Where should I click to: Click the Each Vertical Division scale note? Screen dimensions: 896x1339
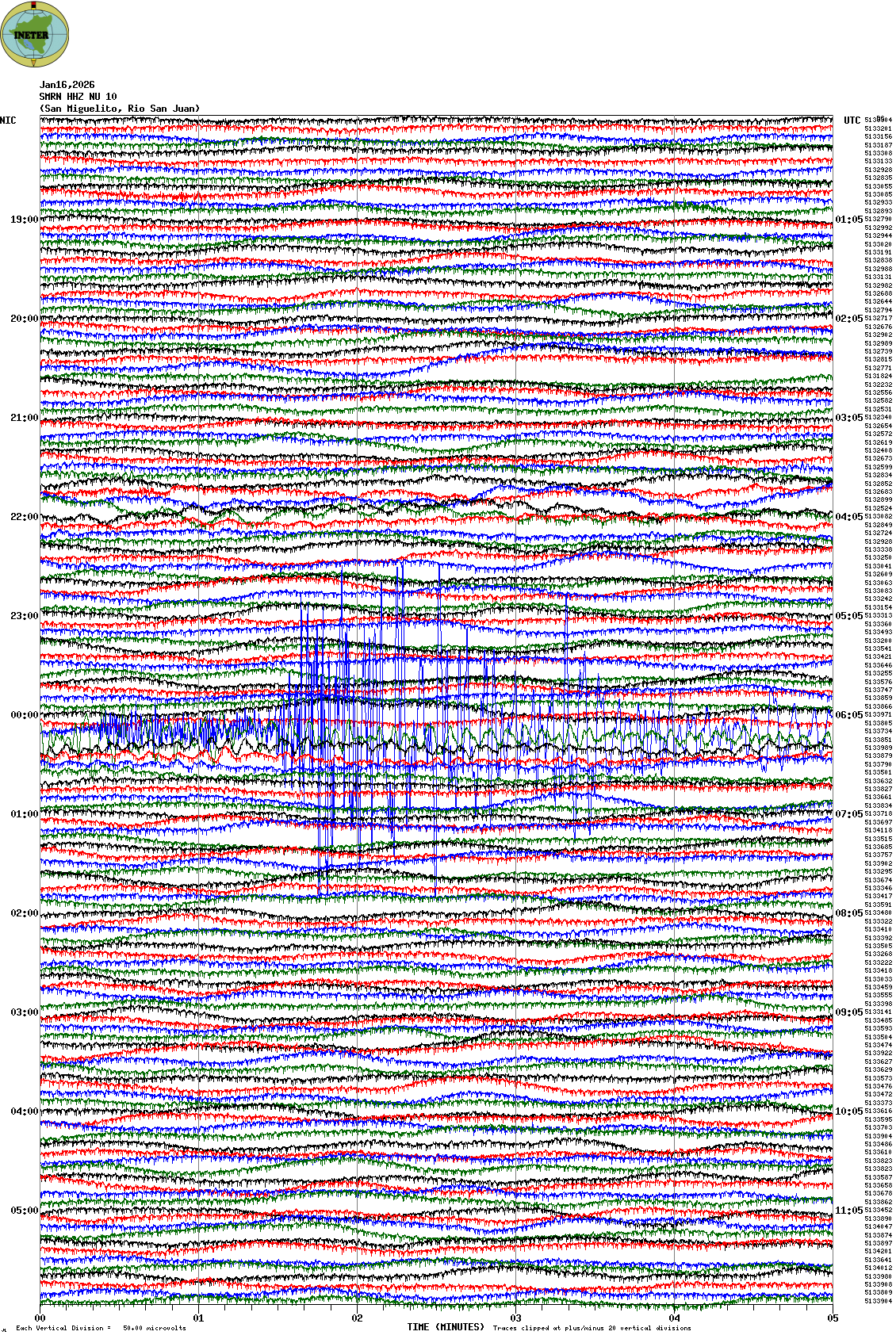[101, 1328]
